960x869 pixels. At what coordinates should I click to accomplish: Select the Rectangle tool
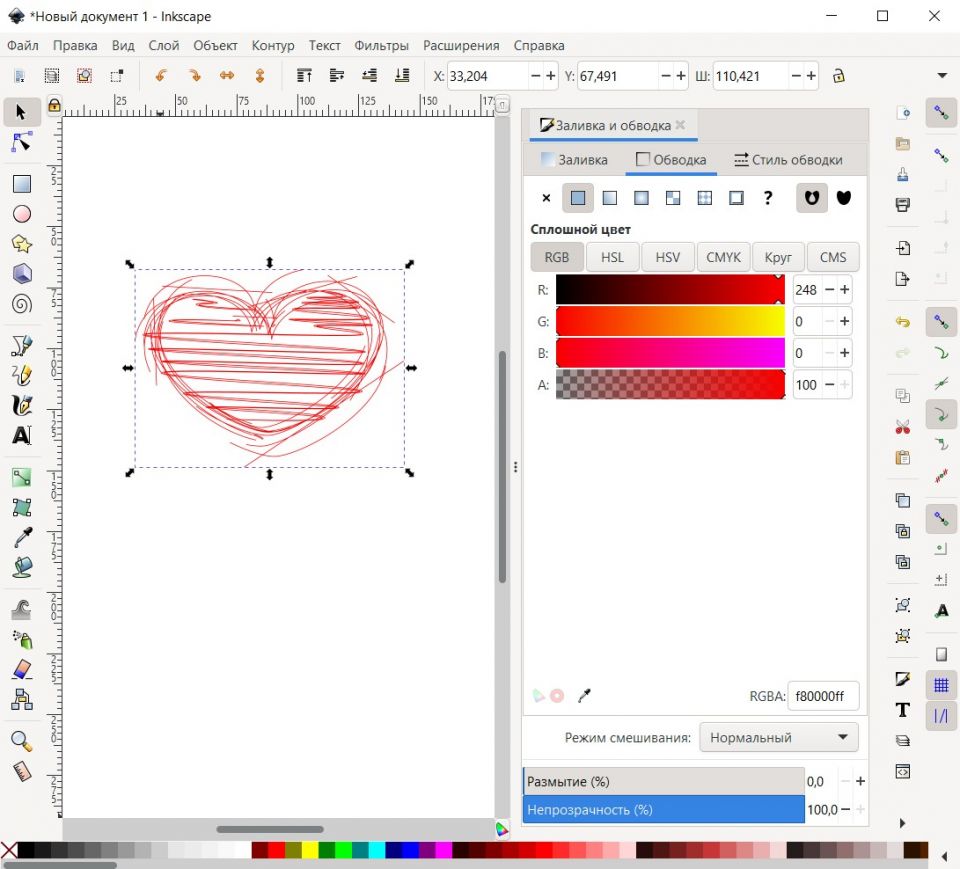coord(21,184)
